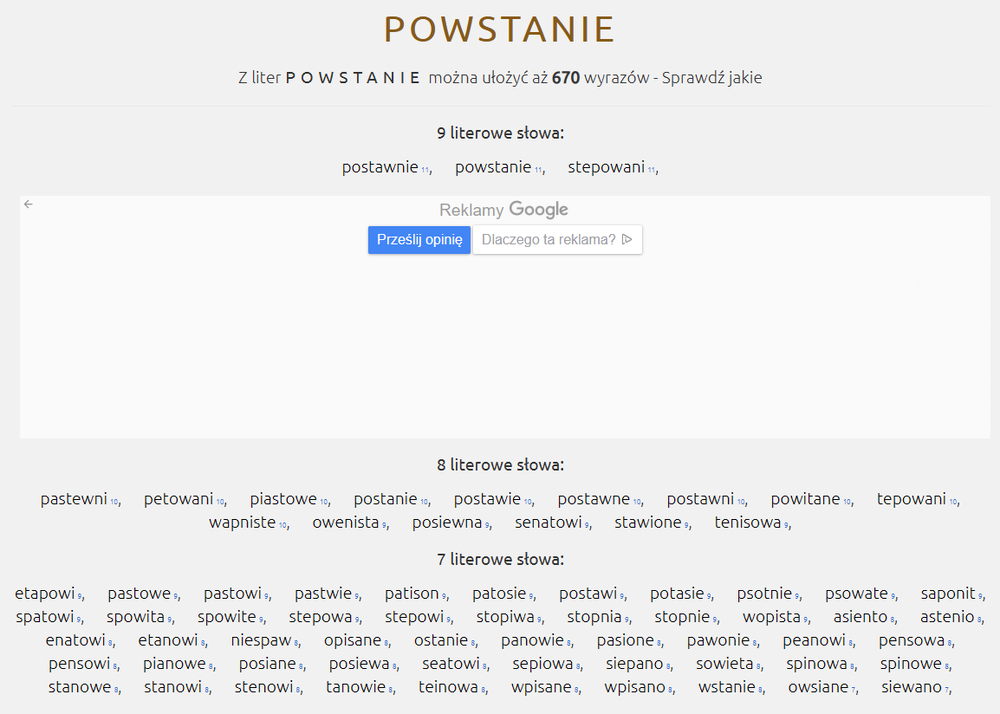Select the word wstanie
This screenshot has width=1000, height=714.
729,687
